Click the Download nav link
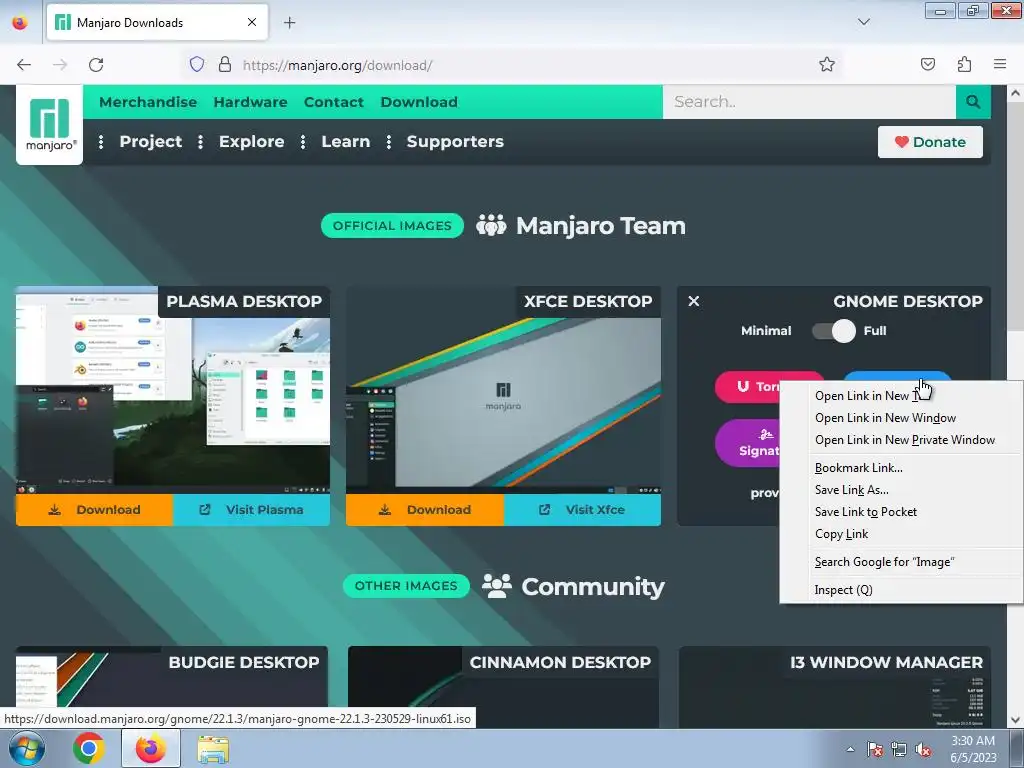This screenshot has width=1024, height=768. [419, 102]
